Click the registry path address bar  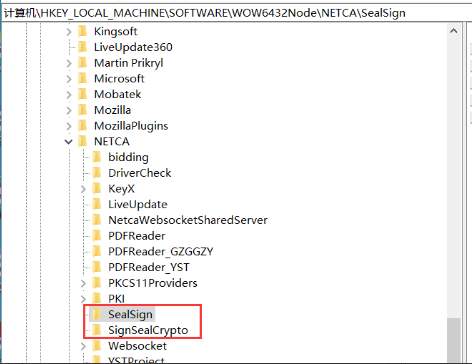pyautogui.click(x=236, y=13)
